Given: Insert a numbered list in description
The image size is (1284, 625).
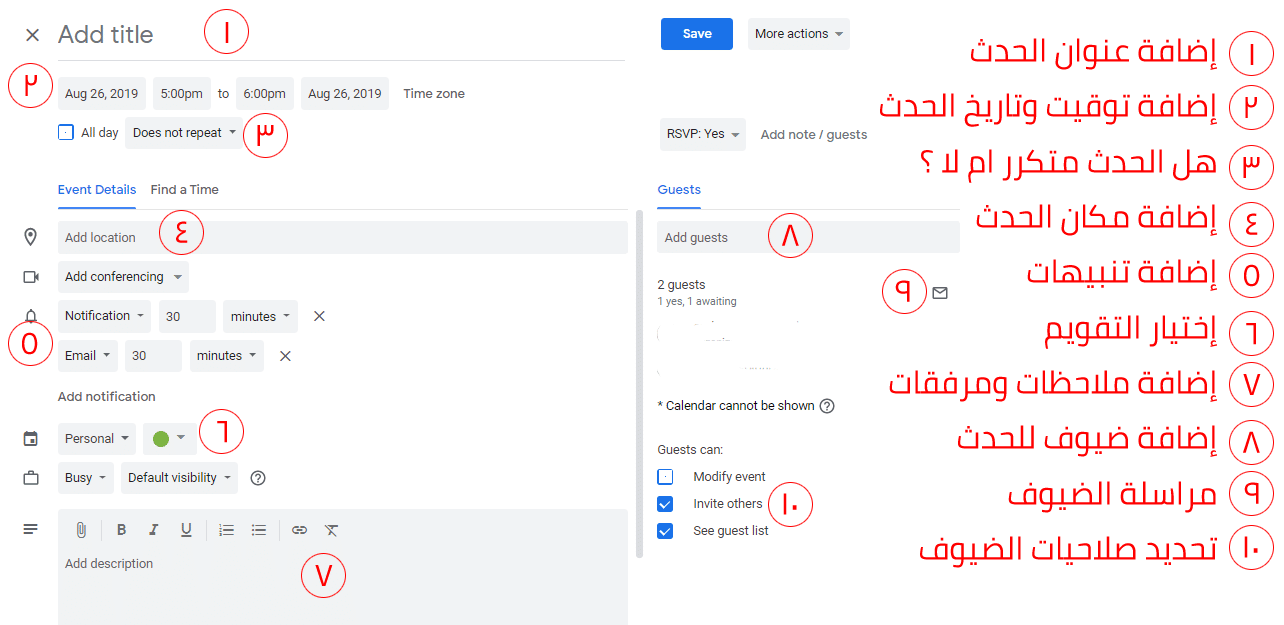Looking at the screenshot, I should pos(226,530).
